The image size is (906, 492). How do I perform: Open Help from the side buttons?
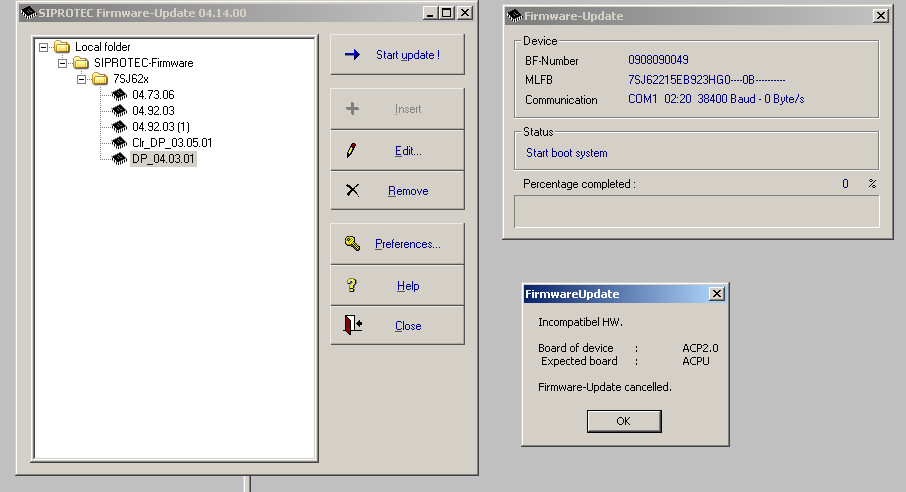(398, 286)
